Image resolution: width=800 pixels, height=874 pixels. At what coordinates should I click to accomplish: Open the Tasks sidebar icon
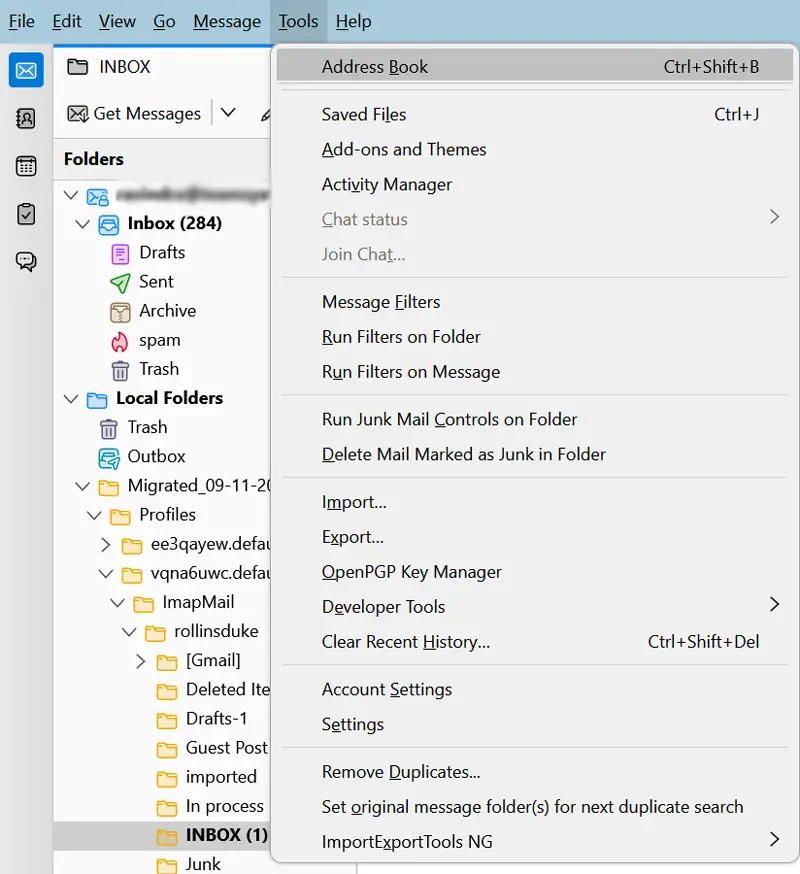click(26, 213)
